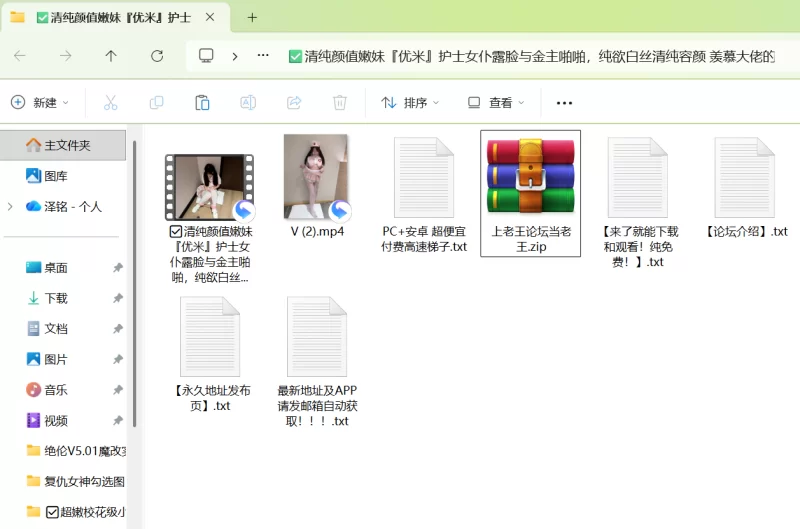
Task: Click the Rename icon in toolbar
Action: pyautogui.click(x=248, y=102)
